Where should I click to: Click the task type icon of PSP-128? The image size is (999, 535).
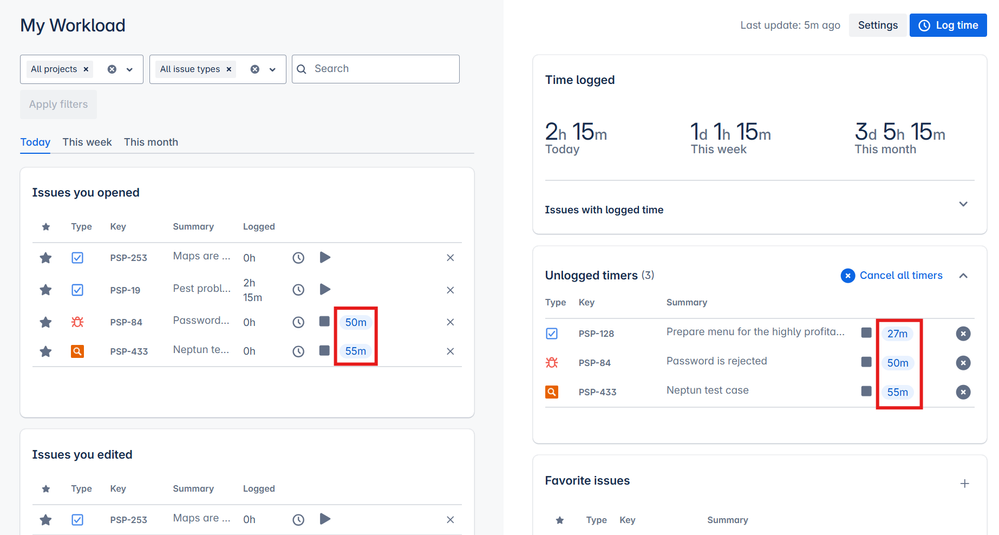point(552,333)
